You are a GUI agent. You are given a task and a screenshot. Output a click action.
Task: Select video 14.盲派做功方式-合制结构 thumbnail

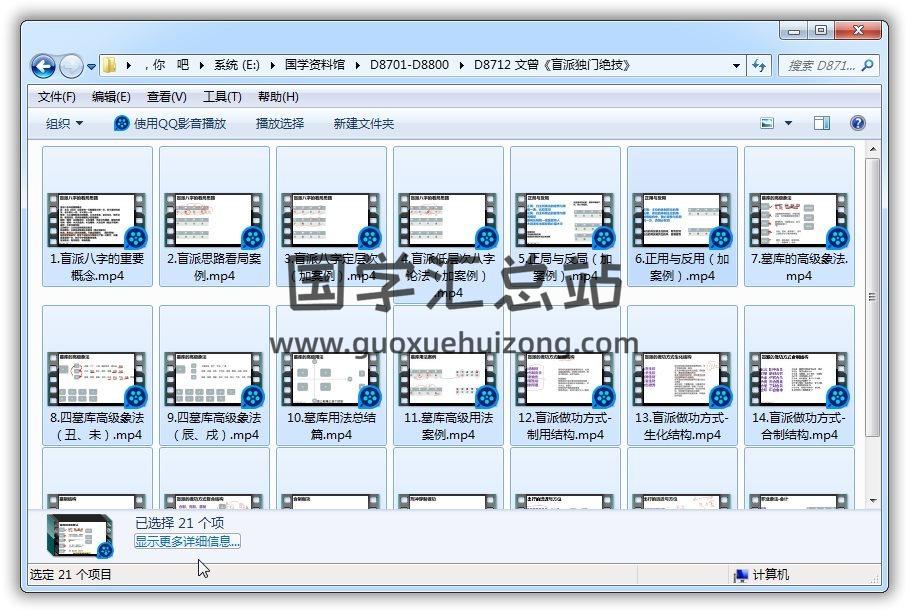click(799, 379)
